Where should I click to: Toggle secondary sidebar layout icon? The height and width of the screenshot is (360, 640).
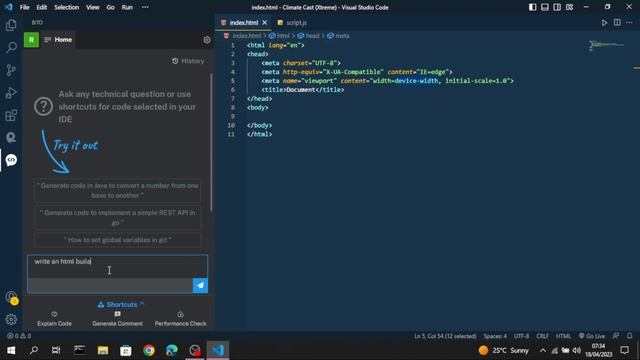[x=557, y=7]
